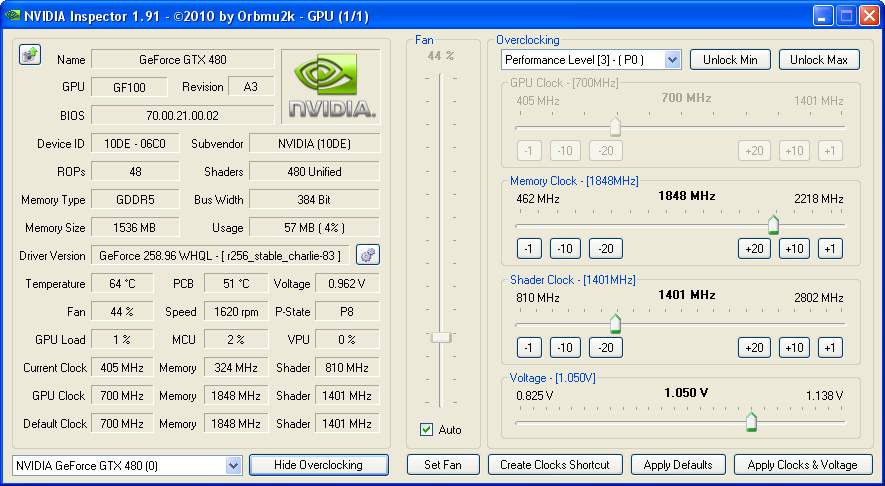Click the current Memory clock 324 MHz

tap(236, 367)
